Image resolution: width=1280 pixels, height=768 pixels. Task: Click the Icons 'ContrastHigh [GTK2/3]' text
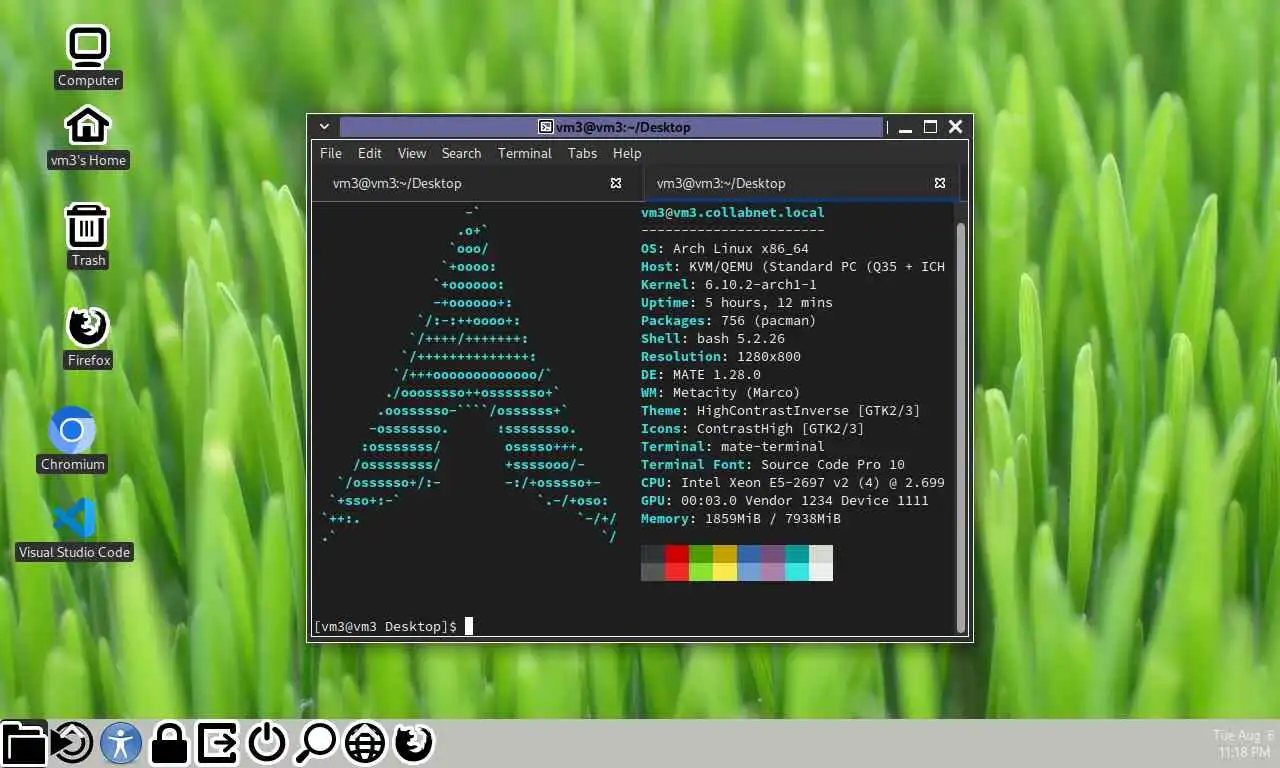[x=781, y=428]
